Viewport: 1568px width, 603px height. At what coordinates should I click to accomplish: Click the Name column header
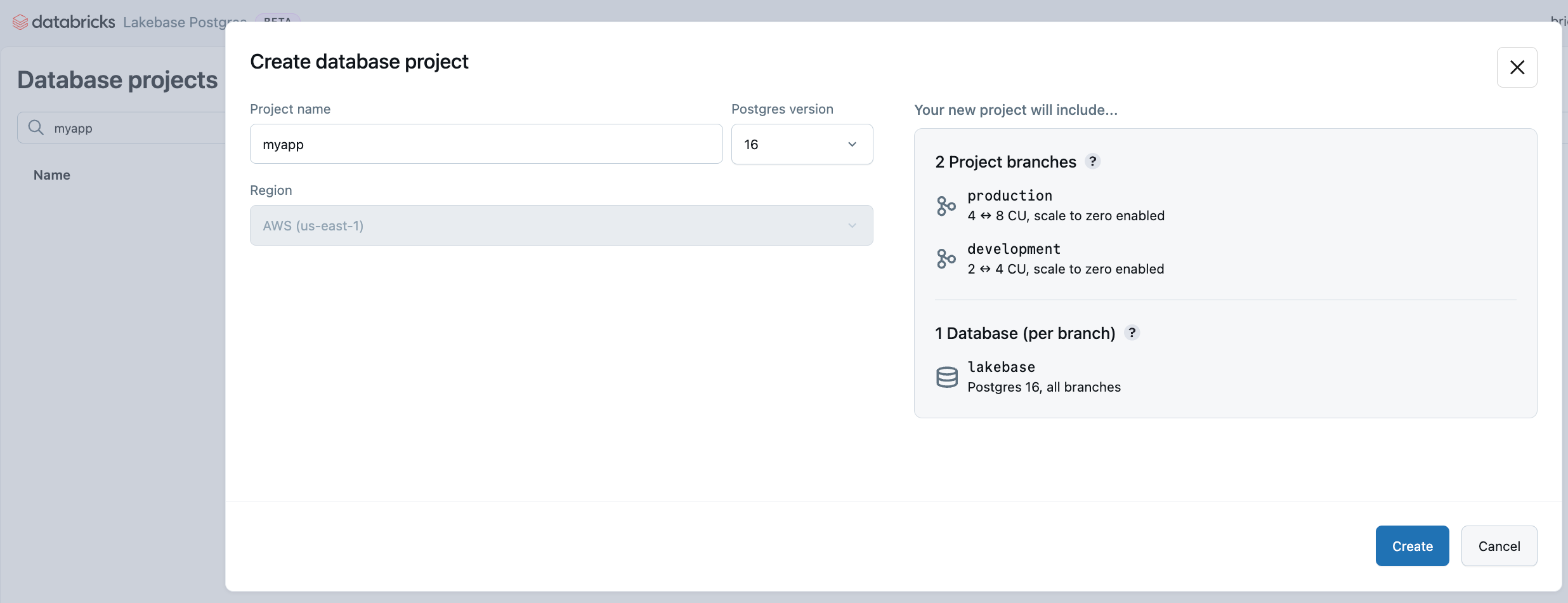(52, 175)
